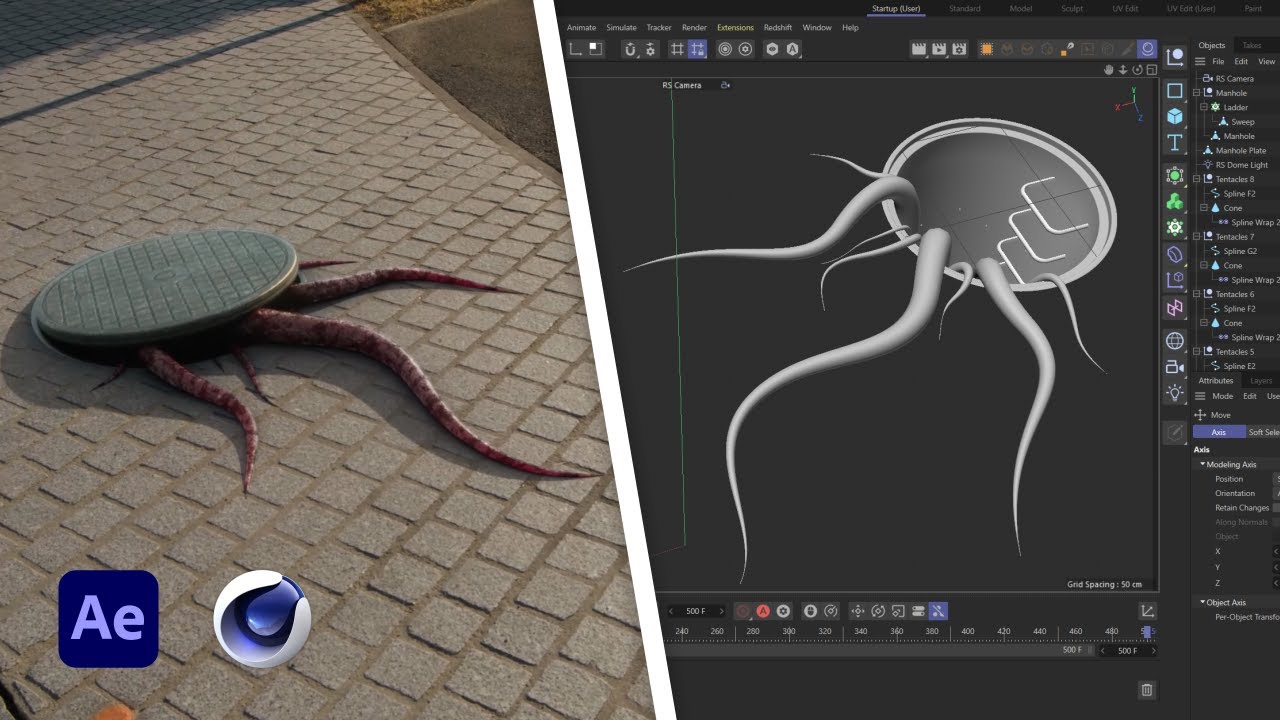
Task: Open the Redshift menu
Action: (x=778, y=28)
